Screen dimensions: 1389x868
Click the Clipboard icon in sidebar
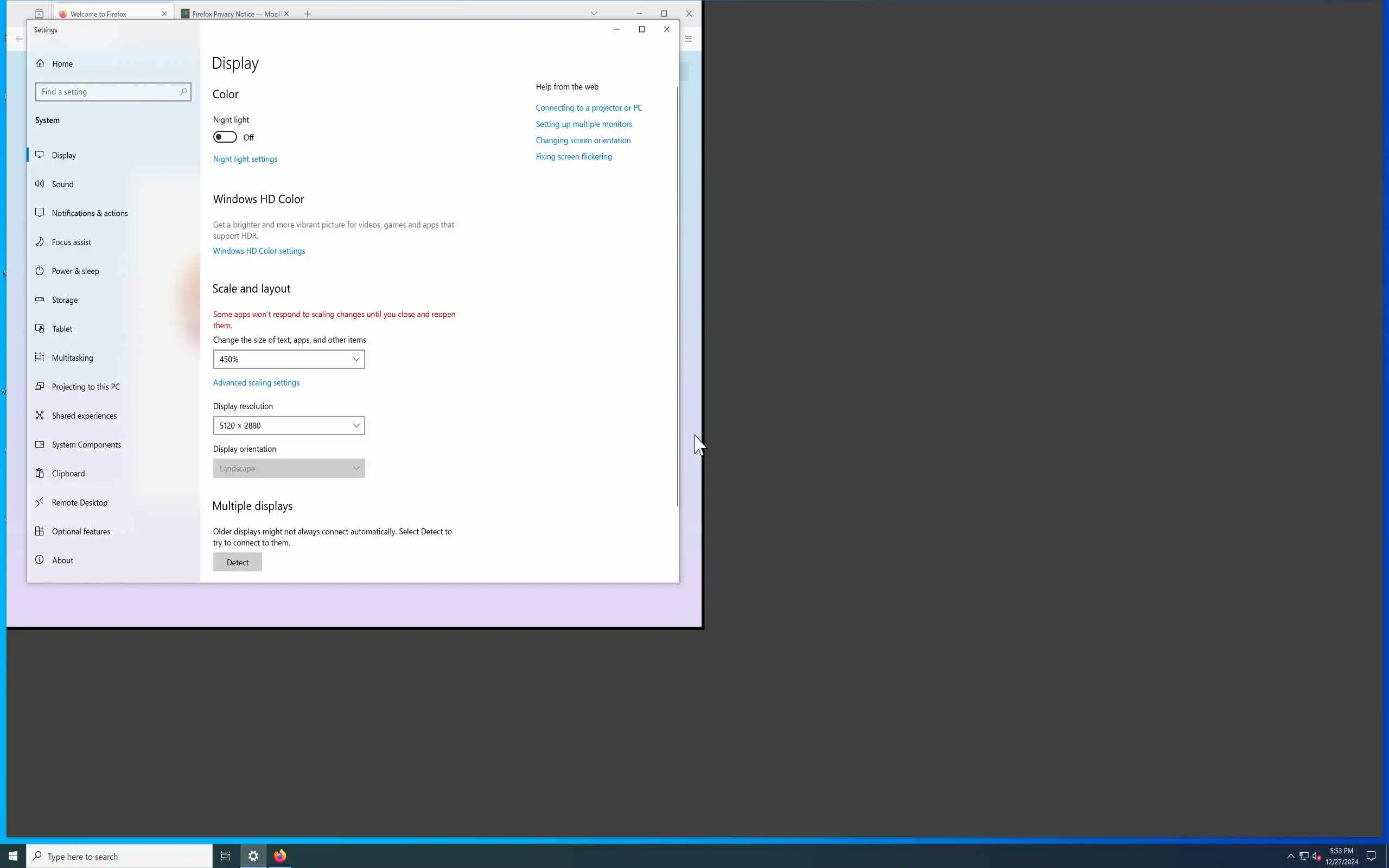40,473
